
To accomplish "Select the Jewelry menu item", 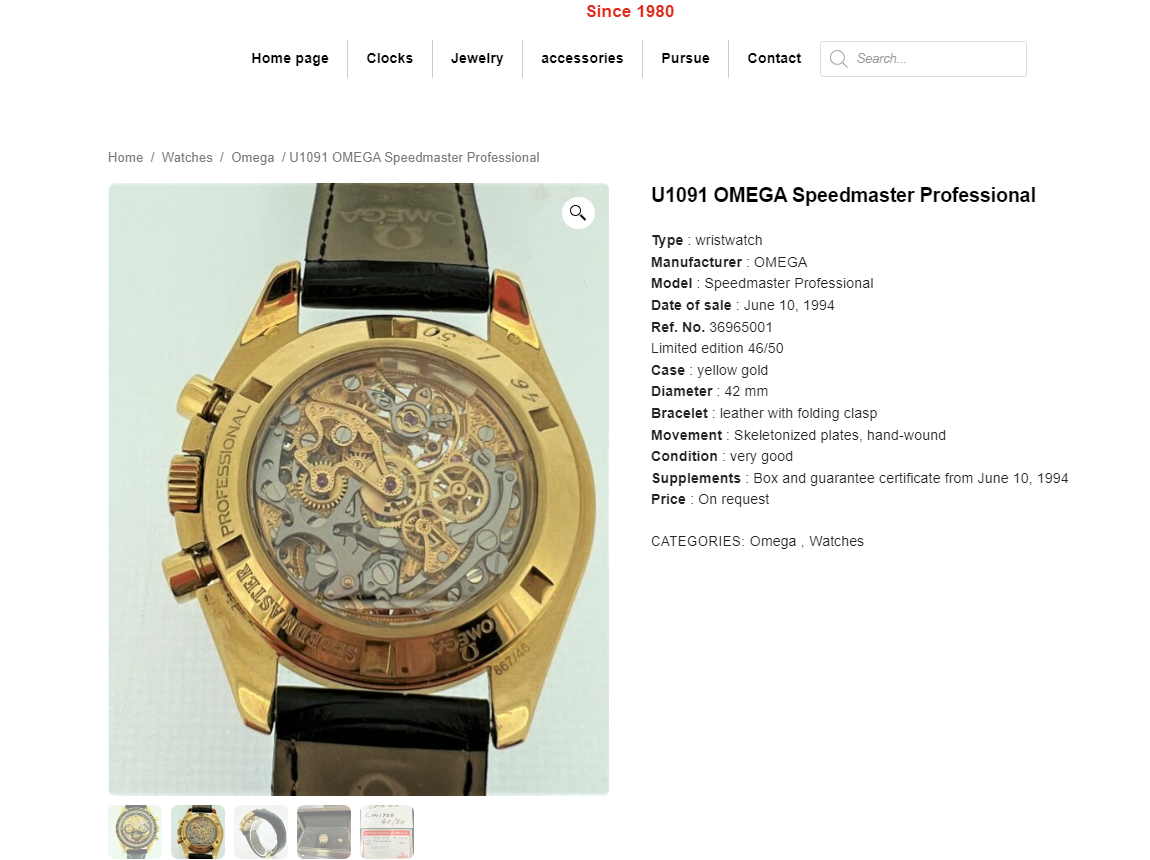I will (x=477, y=59).
